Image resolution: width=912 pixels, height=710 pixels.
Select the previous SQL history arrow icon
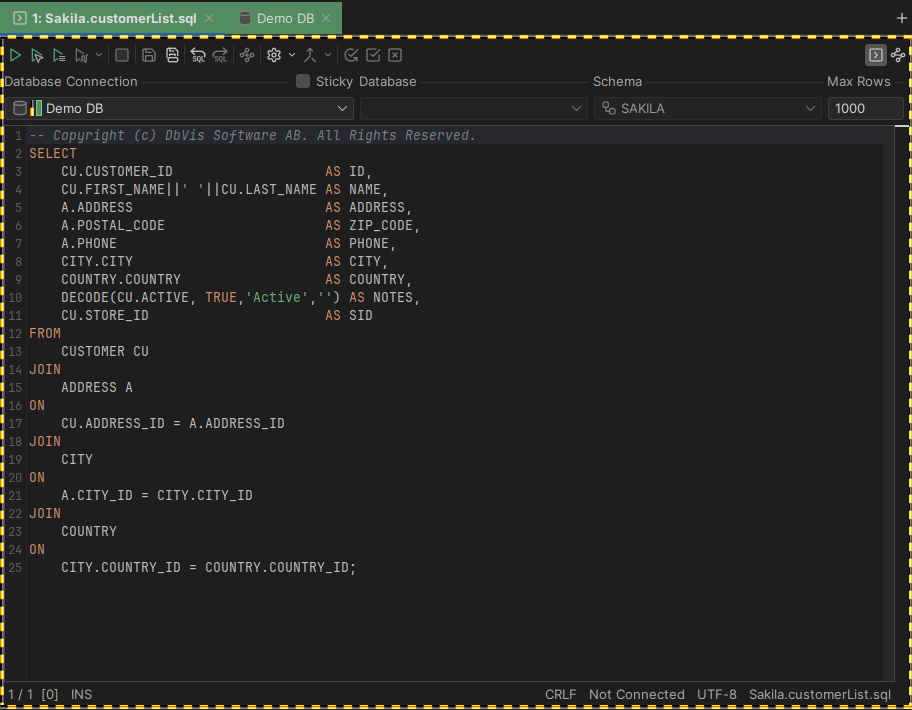tap(196, 55)
